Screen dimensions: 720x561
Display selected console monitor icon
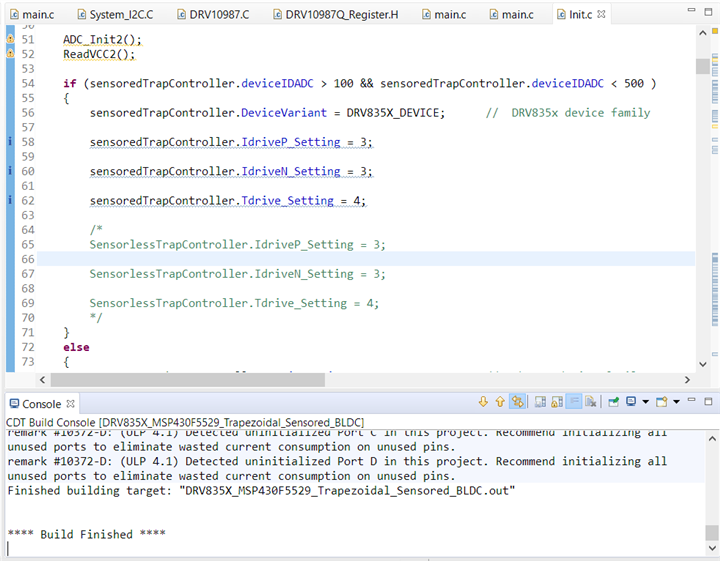(x=631, y=402)
